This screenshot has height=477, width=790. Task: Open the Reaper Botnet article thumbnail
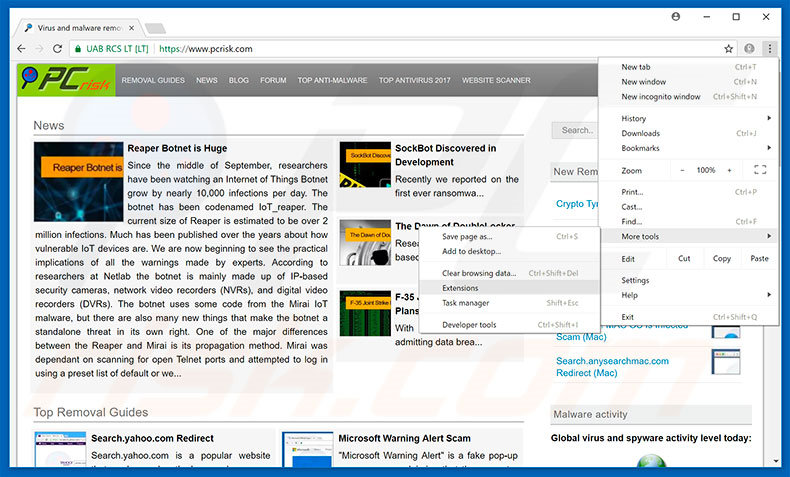pyautogui.click(x=79, y=181)
